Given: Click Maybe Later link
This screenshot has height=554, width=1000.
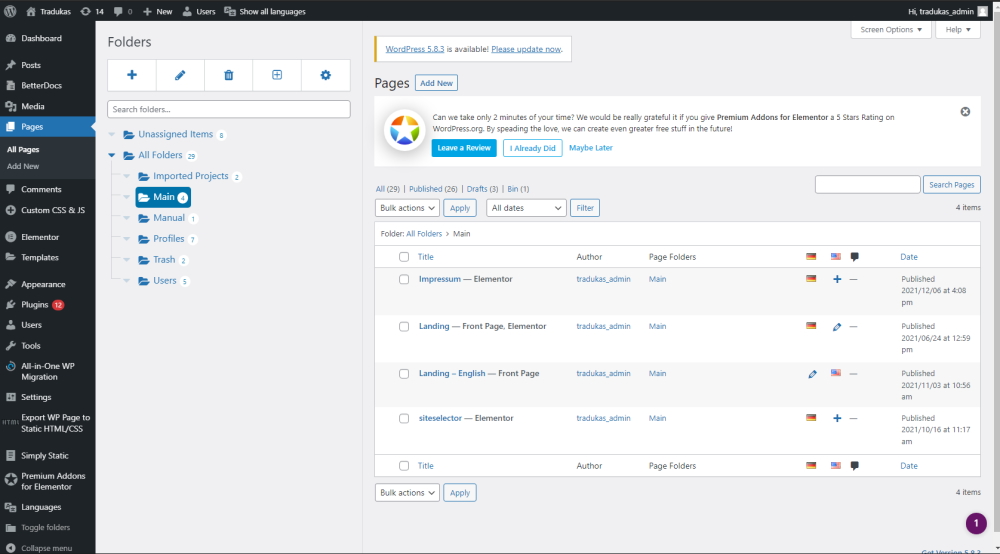Looking at the screenshot, I should 591,148.
